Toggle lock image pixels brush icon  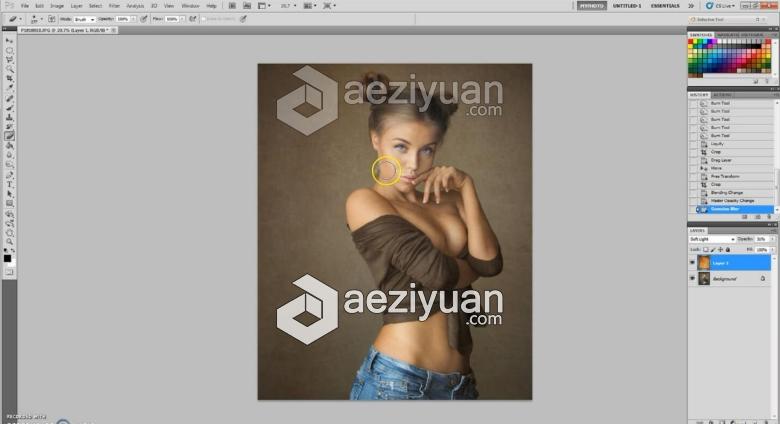713,249
